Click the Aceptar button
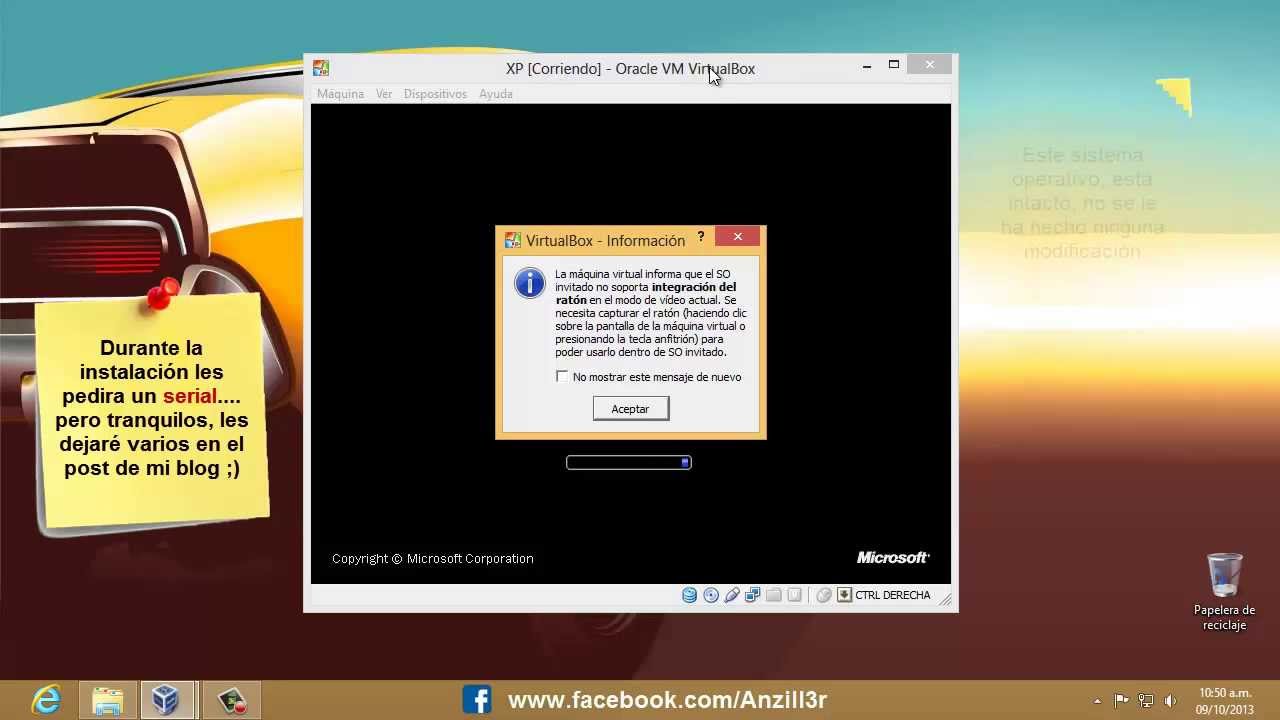 630,408
